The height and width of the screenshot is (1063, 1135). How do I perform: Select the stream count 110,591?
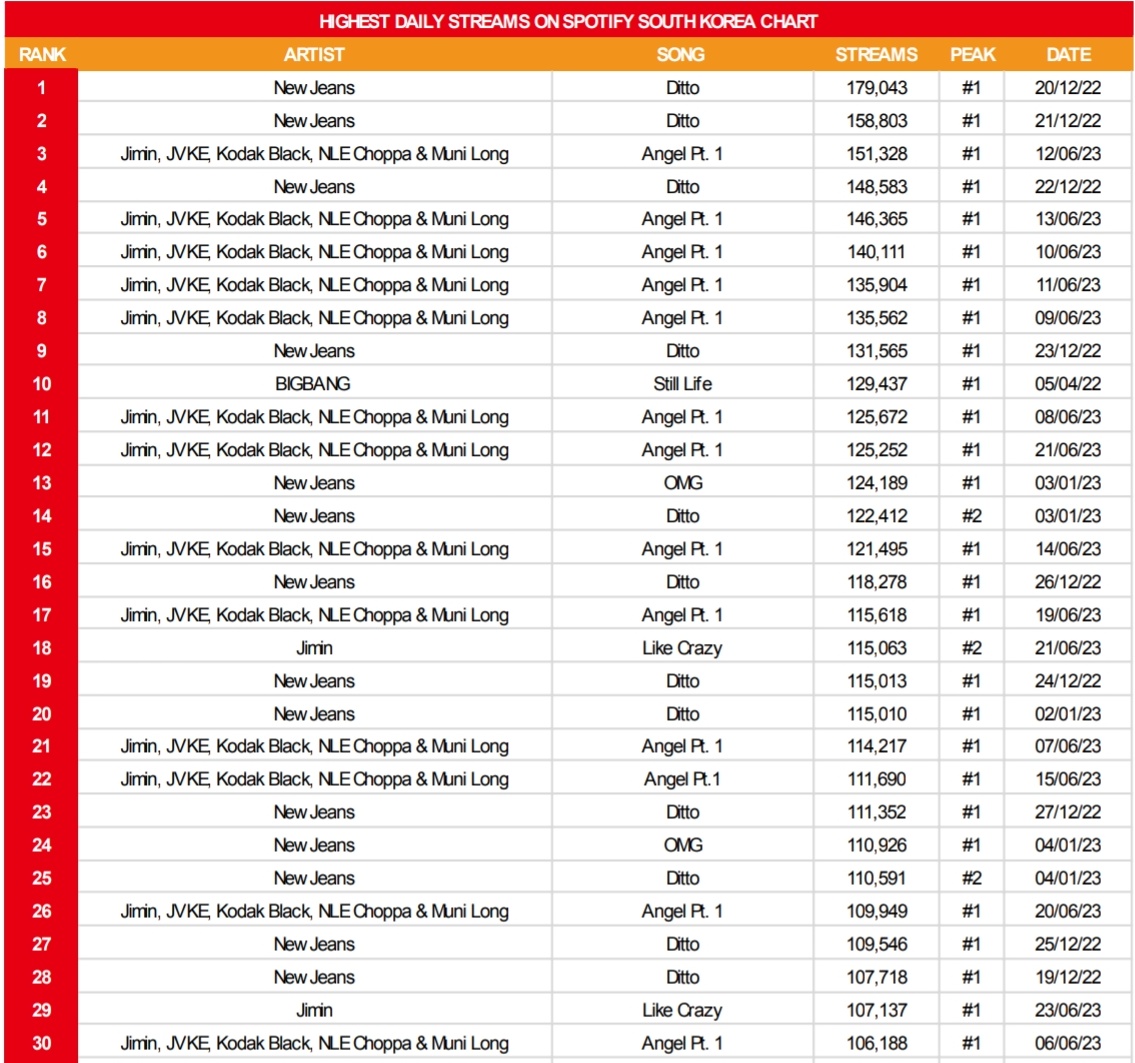coord(877,878)
